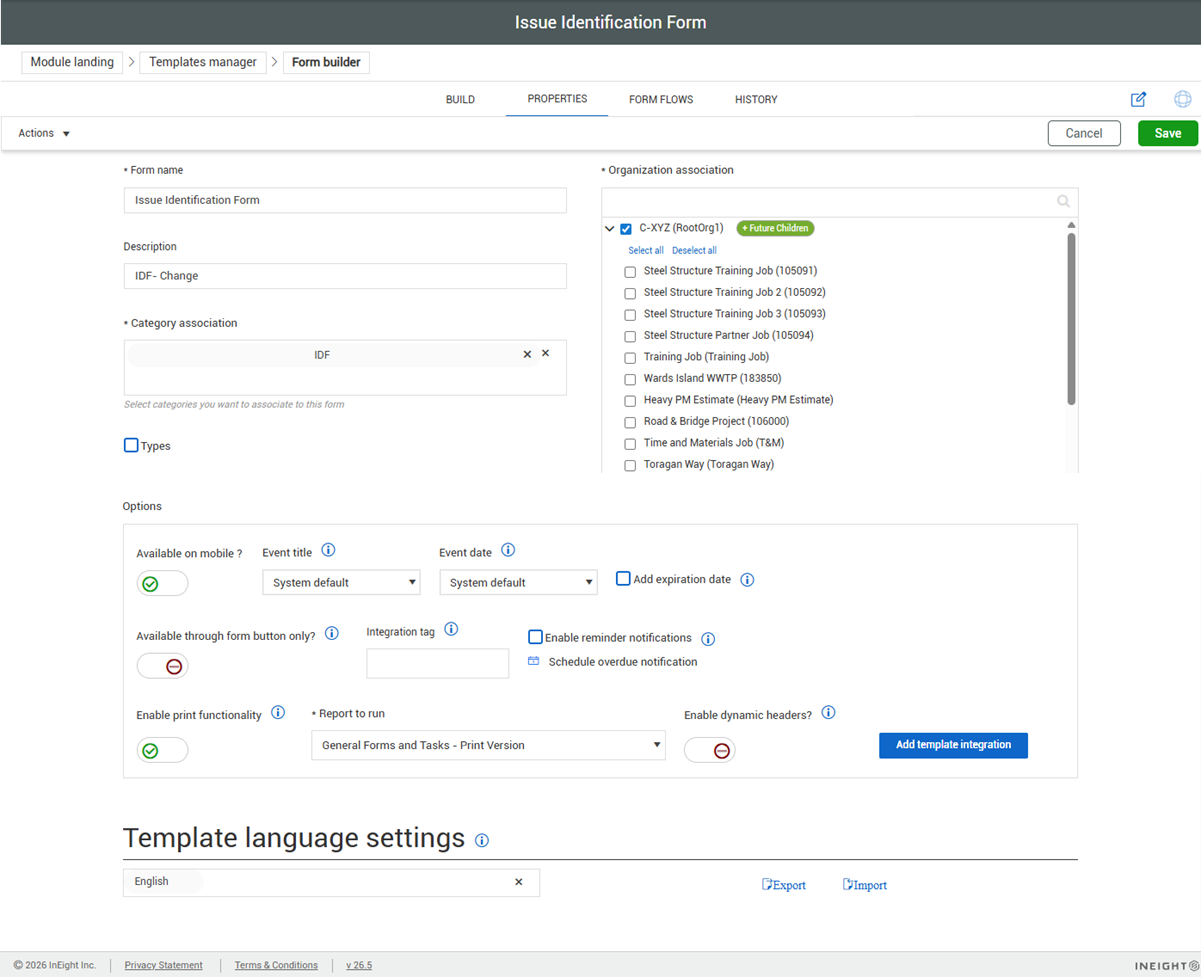This screenshot has width=1201, height=977.
Task: Click Schedule overdue notification link
Action: pos(623,662)
